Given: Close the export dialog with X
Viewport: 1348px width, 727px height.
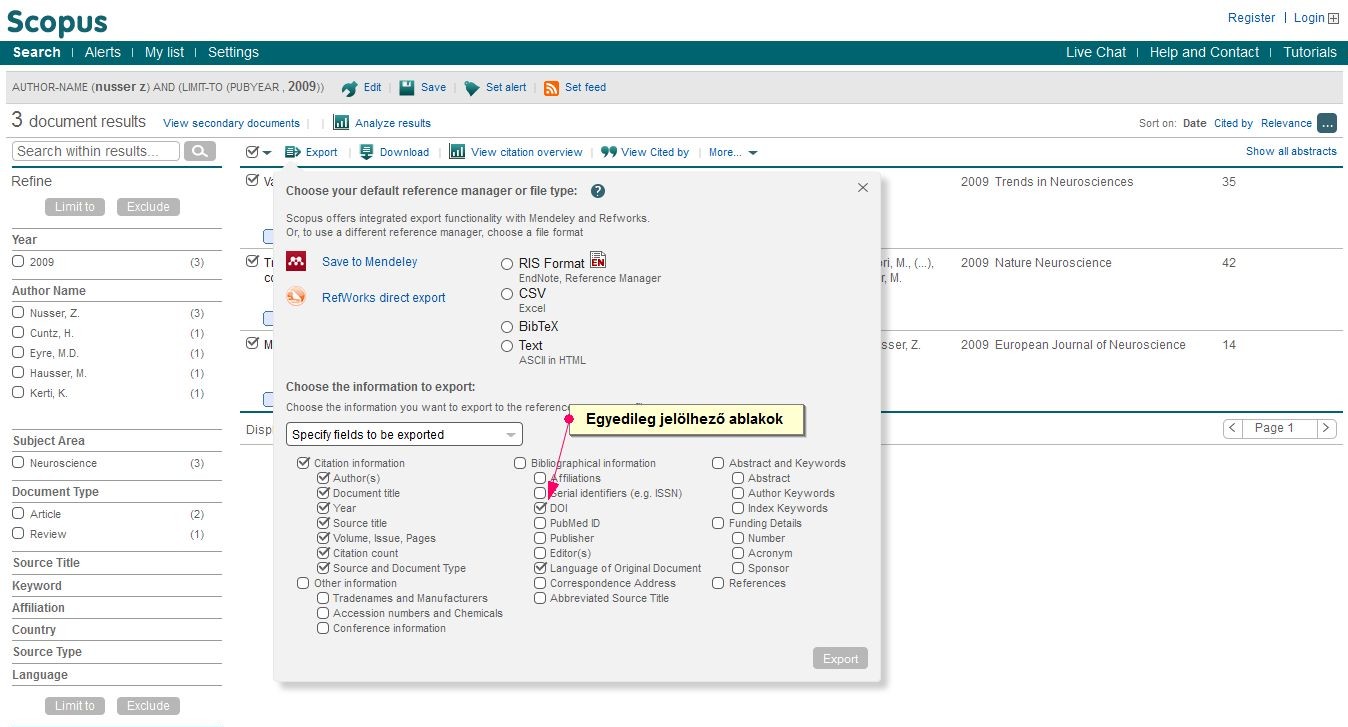Looking at the screenshot, I should point(863,188).
